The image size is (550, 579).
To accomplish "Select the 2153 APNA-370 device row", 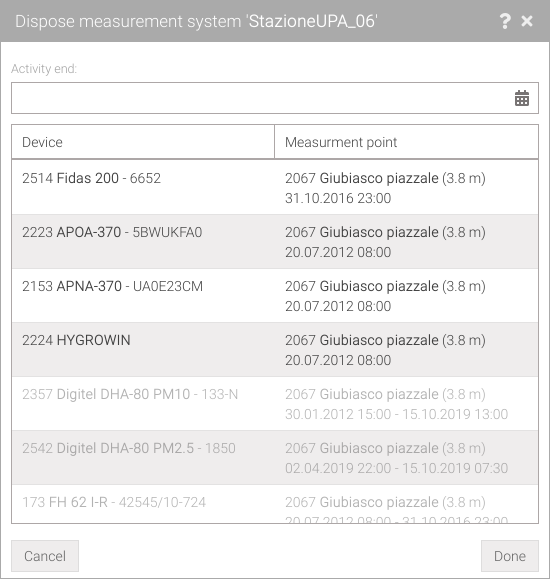I will pyautogui.click(x=275, y=295).
